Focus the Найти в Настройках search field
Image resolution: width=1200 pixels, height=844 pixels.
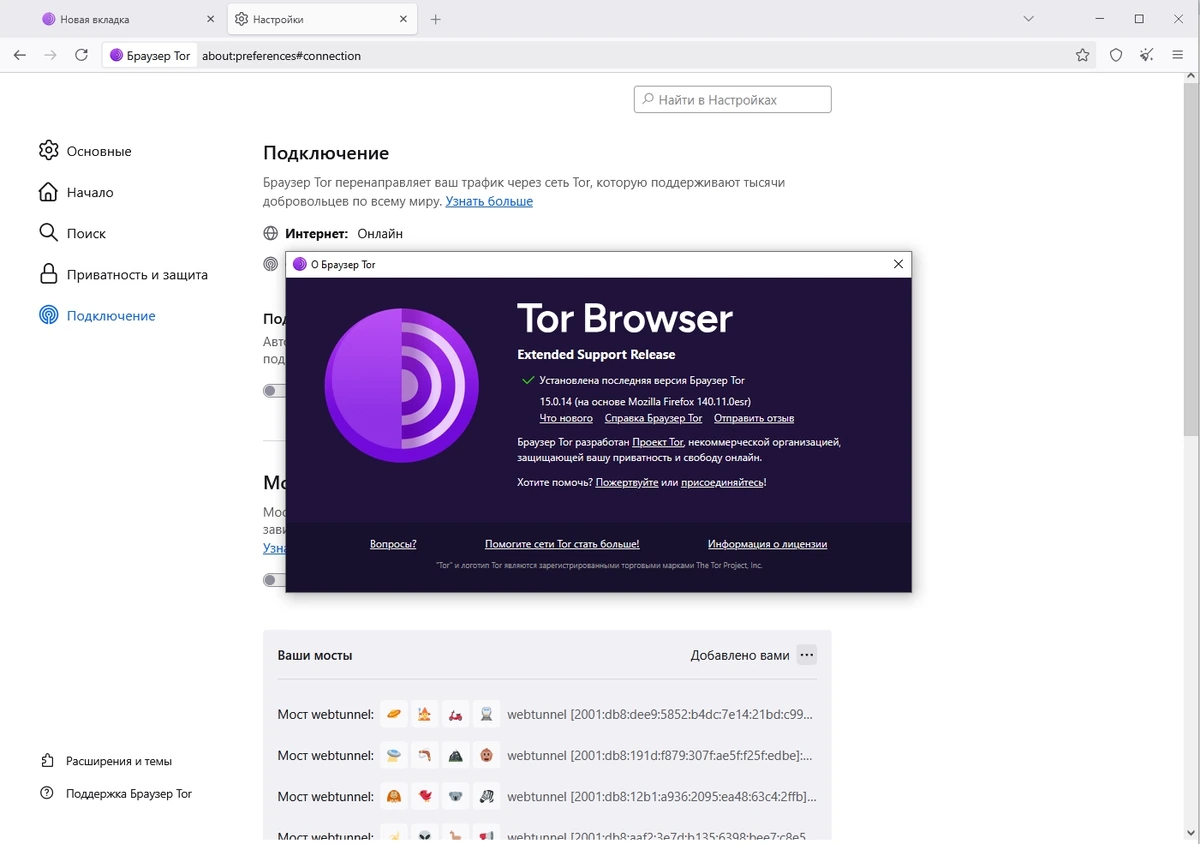(x=732, y=100)
